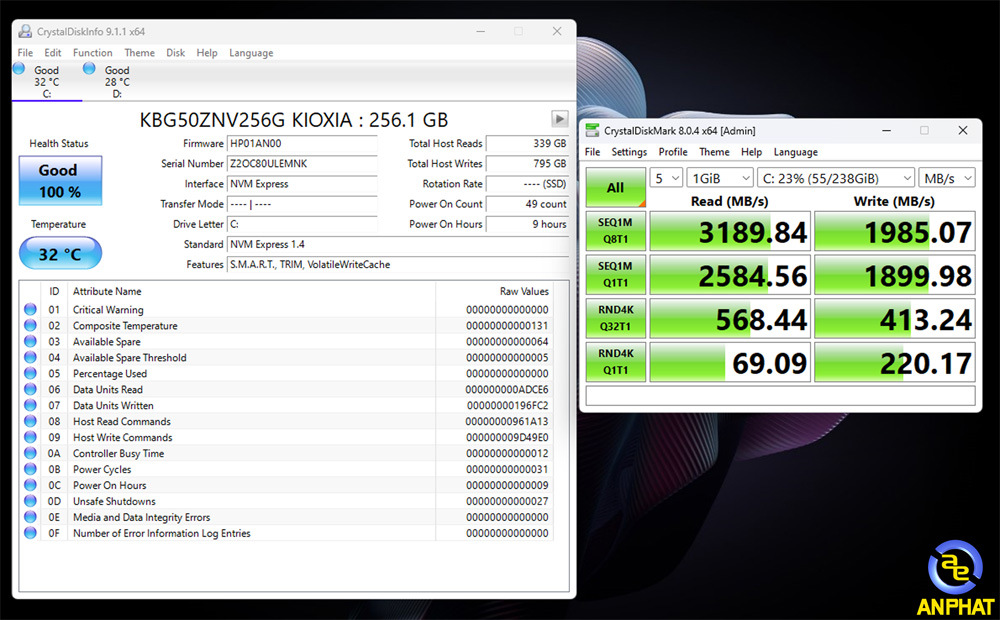Run the SEQ1M Q8T1 test
Viewport: 1000px width, 620px height.
(x=615, y=231)
